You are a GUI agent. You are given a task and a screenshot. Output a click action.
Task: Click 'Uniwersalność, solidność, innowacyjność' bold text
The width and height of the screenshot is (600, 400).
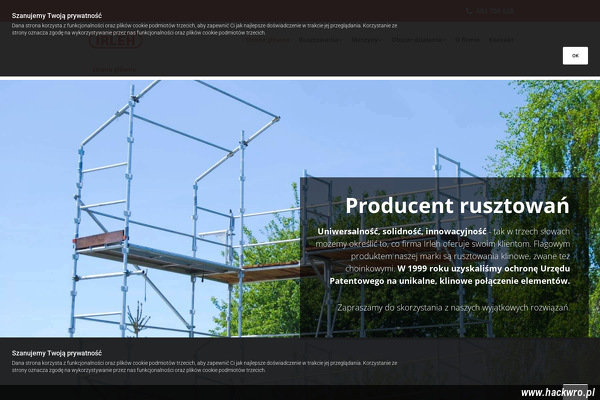pos(402,232)
